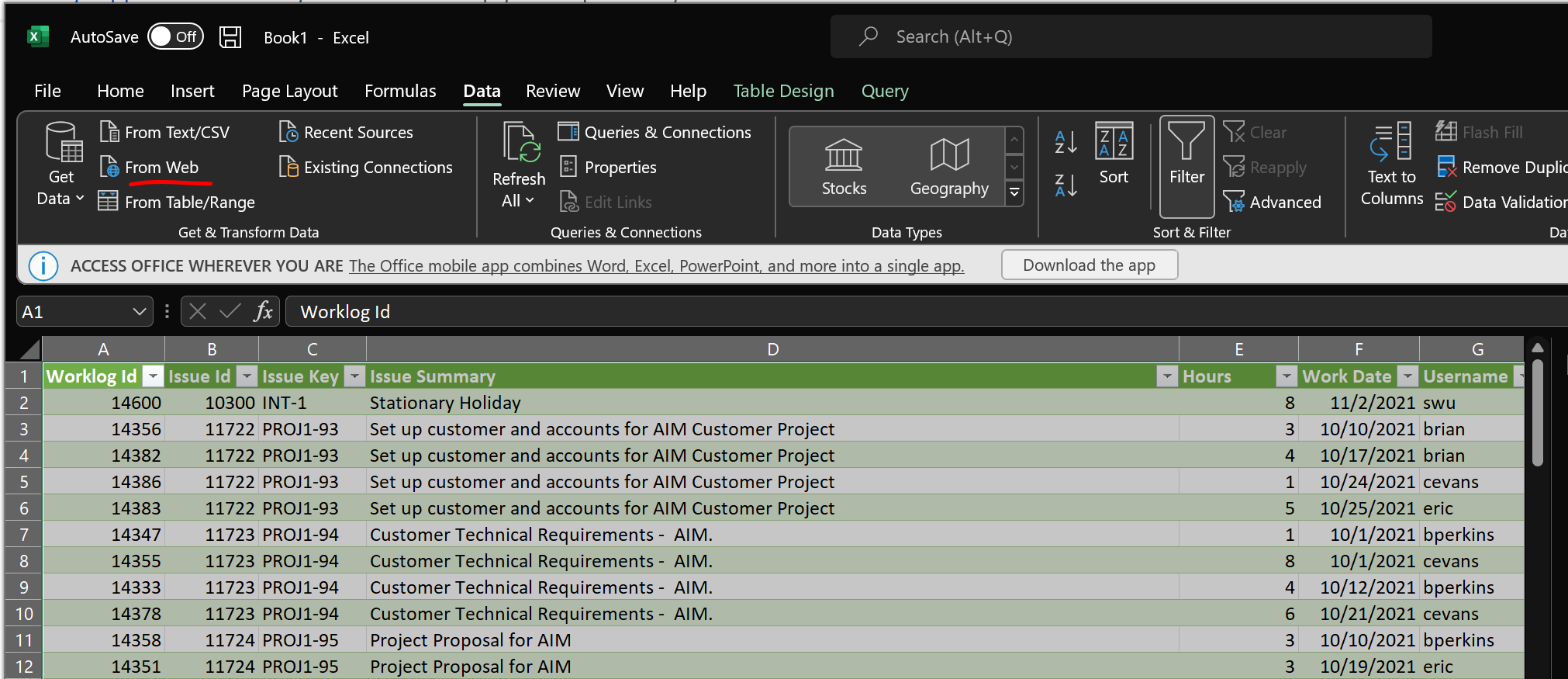Viewport: 1568px width, 679px height.
Task: Select the Geography data type
Action: (x=948, y=167)
